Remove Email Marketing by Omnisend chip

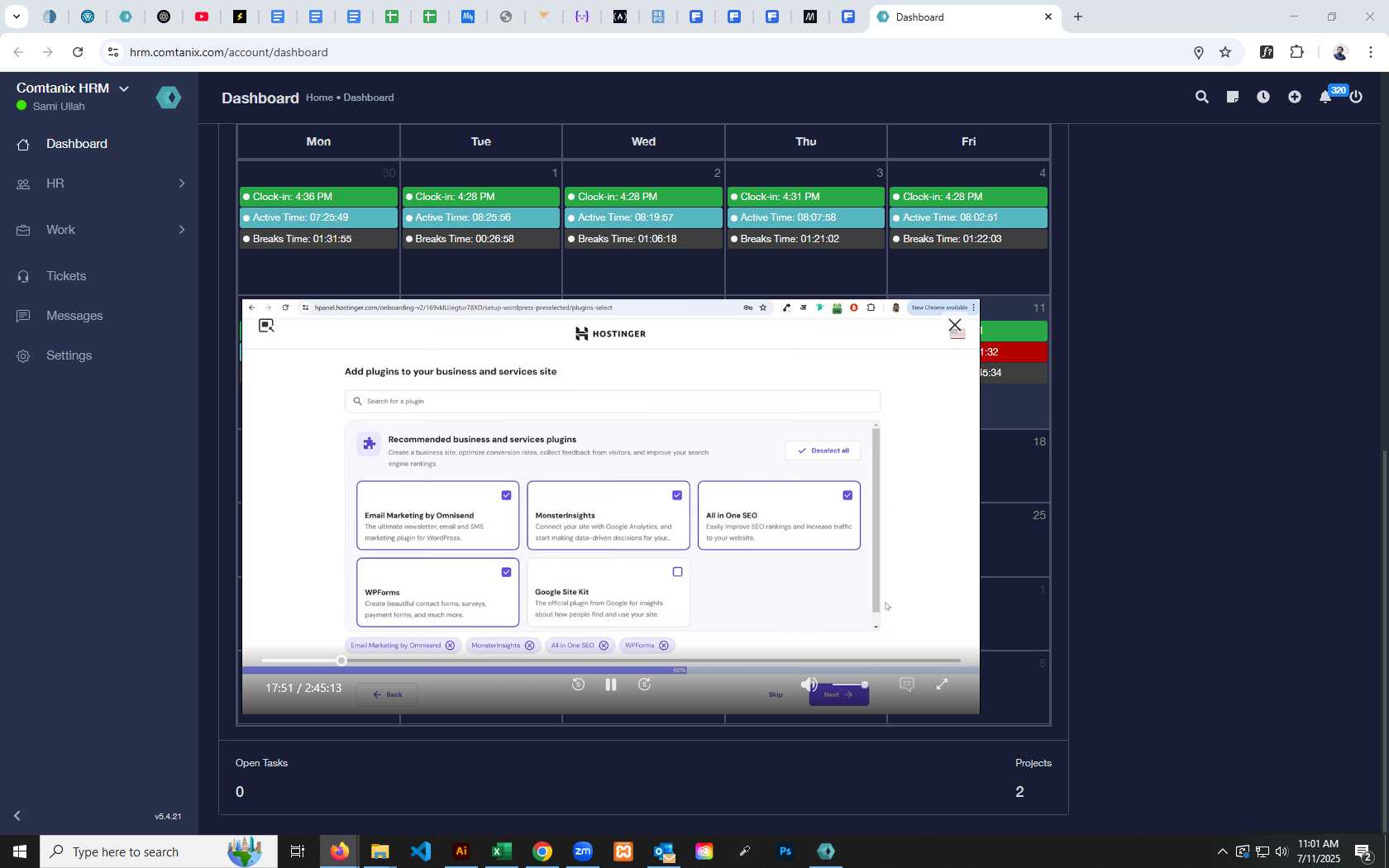click(450, 646)
